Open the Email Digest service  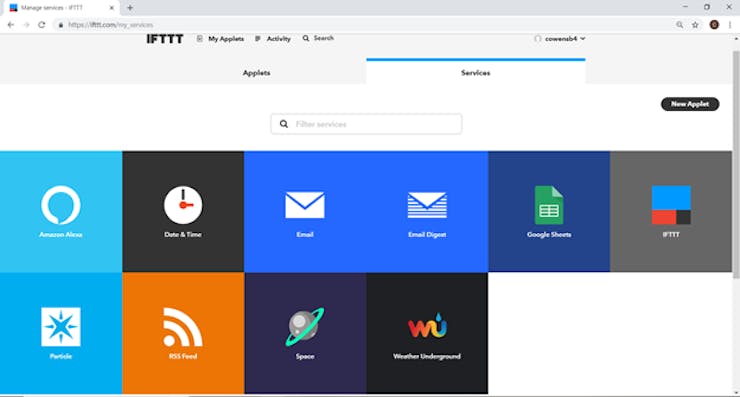pyautogui.click(x=427, y=211)
